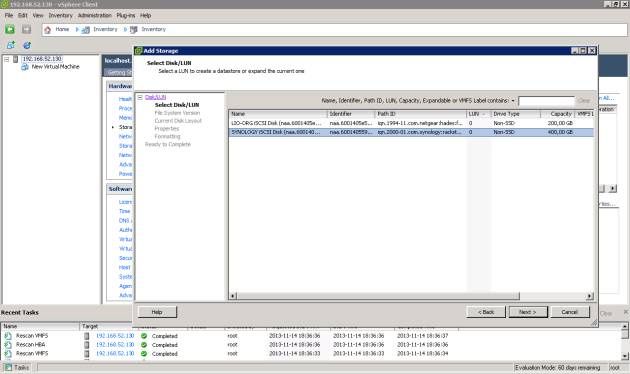Sort by the Name column header

(x=278, y=114)
